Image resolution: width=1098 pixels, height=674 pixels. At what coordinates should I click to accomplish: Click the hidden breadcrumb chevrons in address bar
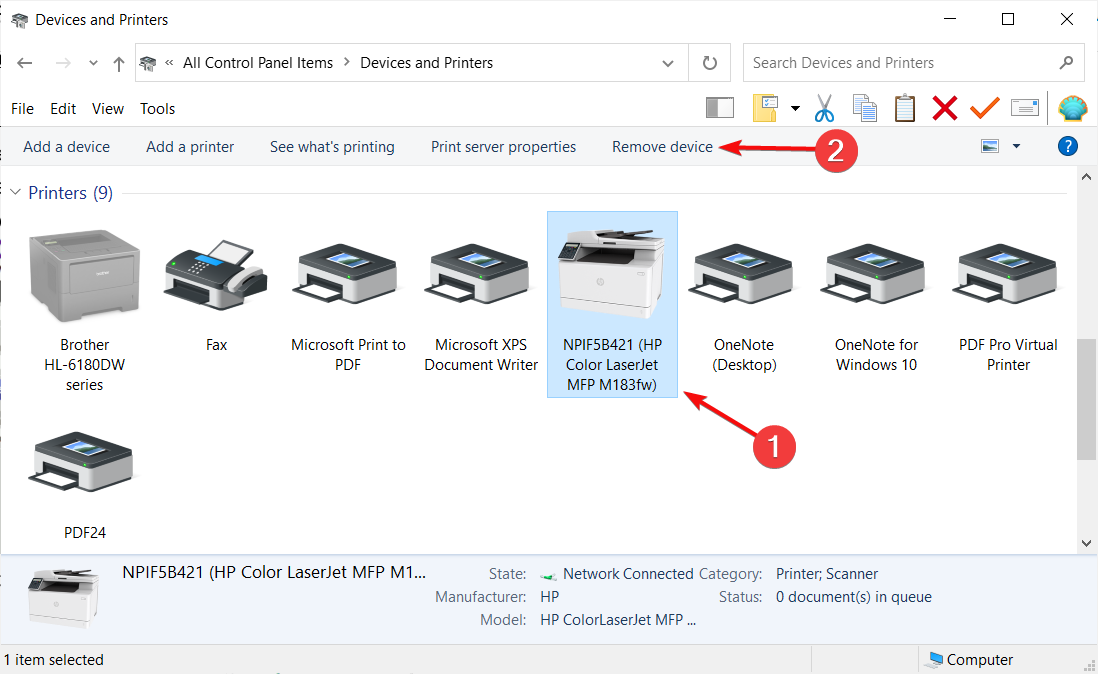coord(169,63)
